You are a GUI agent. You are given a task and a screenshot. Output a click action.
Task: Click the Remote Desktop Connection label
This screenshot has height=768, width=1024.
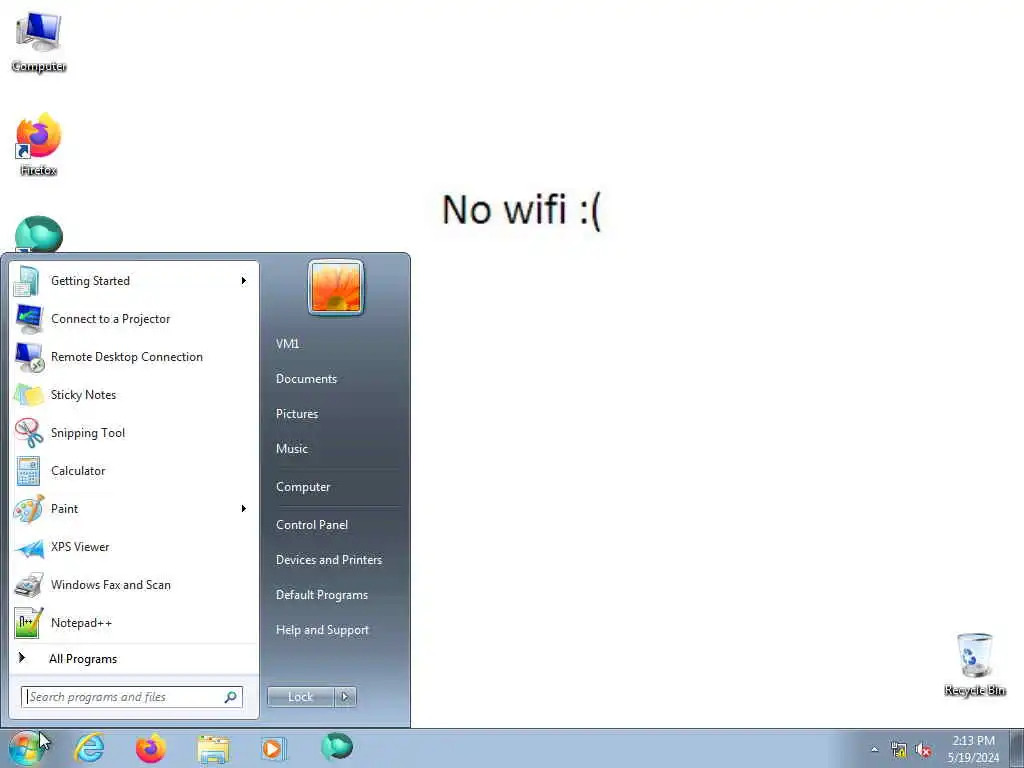127,357
